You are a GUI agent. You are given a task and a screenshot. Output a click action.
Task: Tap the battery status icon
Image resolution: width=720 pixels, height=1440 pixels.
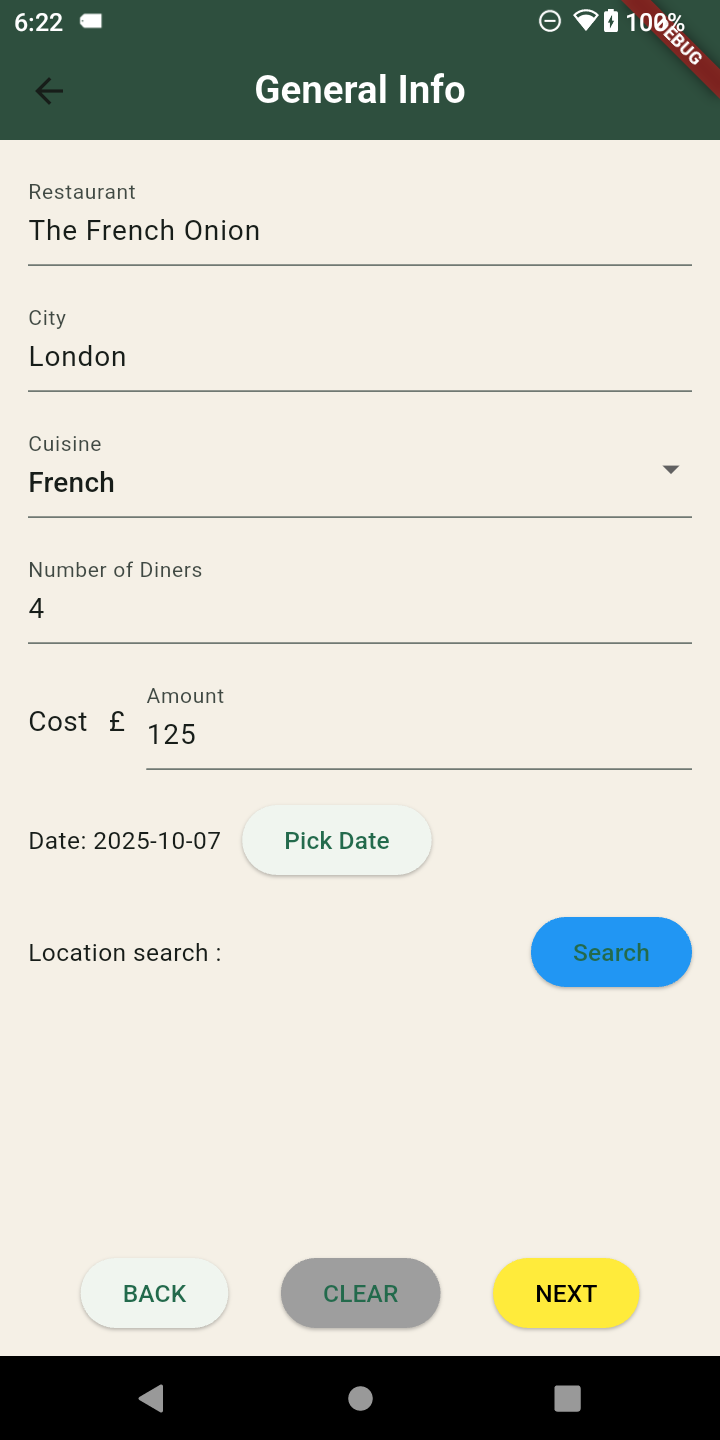pyautogui.click(x=611, y=21)
